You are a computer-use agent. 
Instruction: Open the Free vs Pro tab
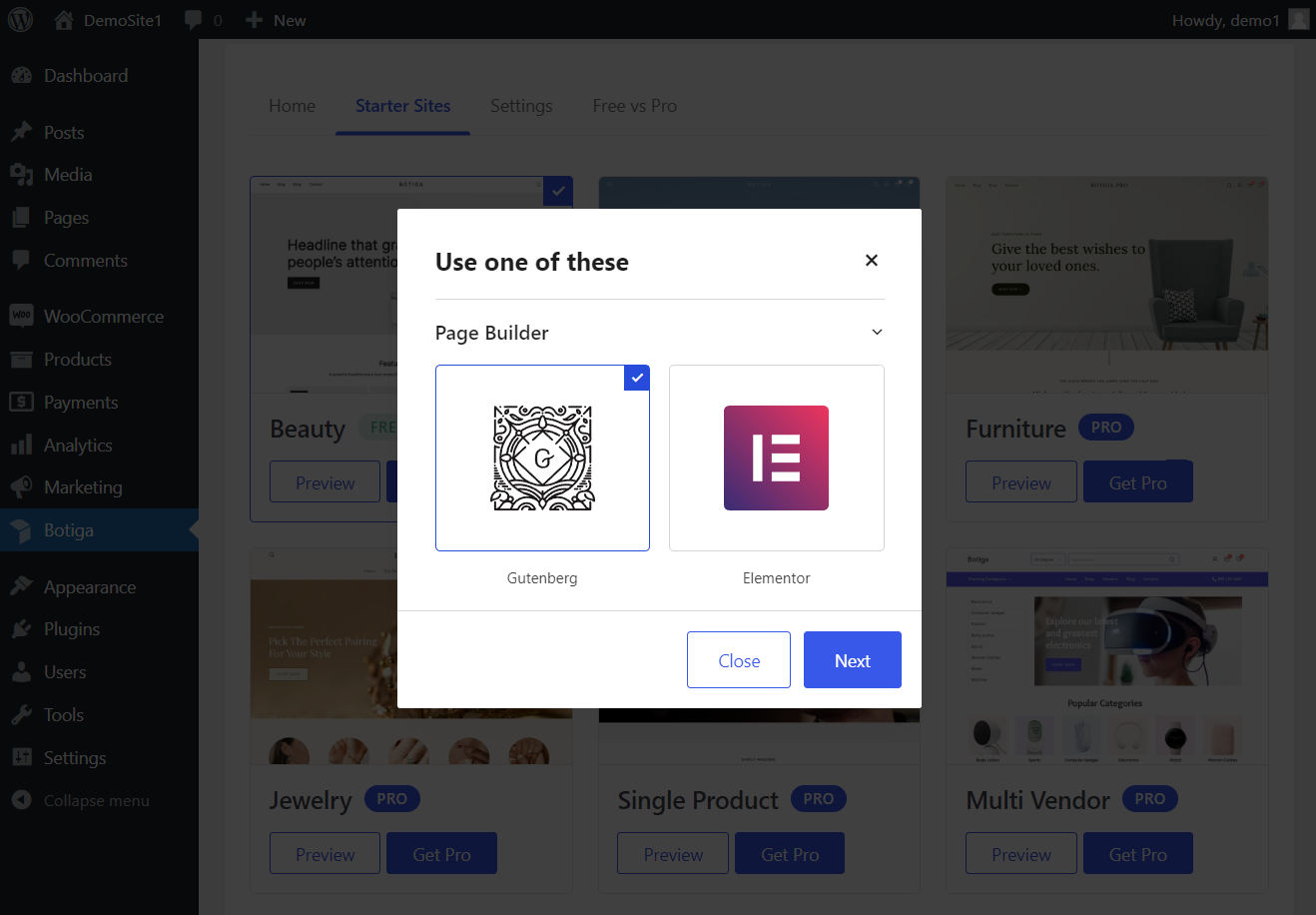pyautogui.click(x=635, y=106)
